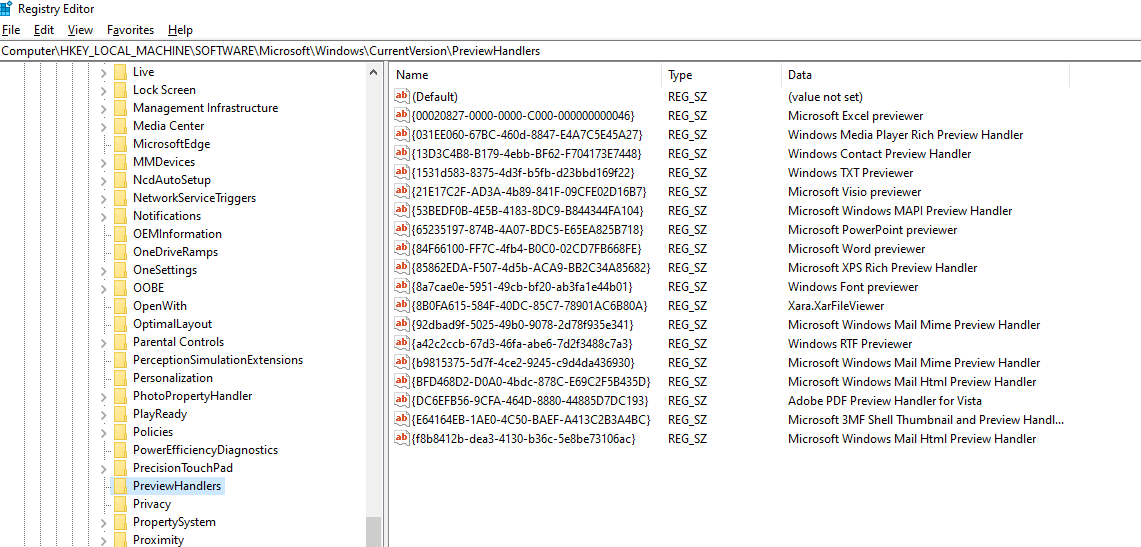Select the PowerEfficiencyDiagnostics key
The image size is (1141, 547).
click(205, 450)
